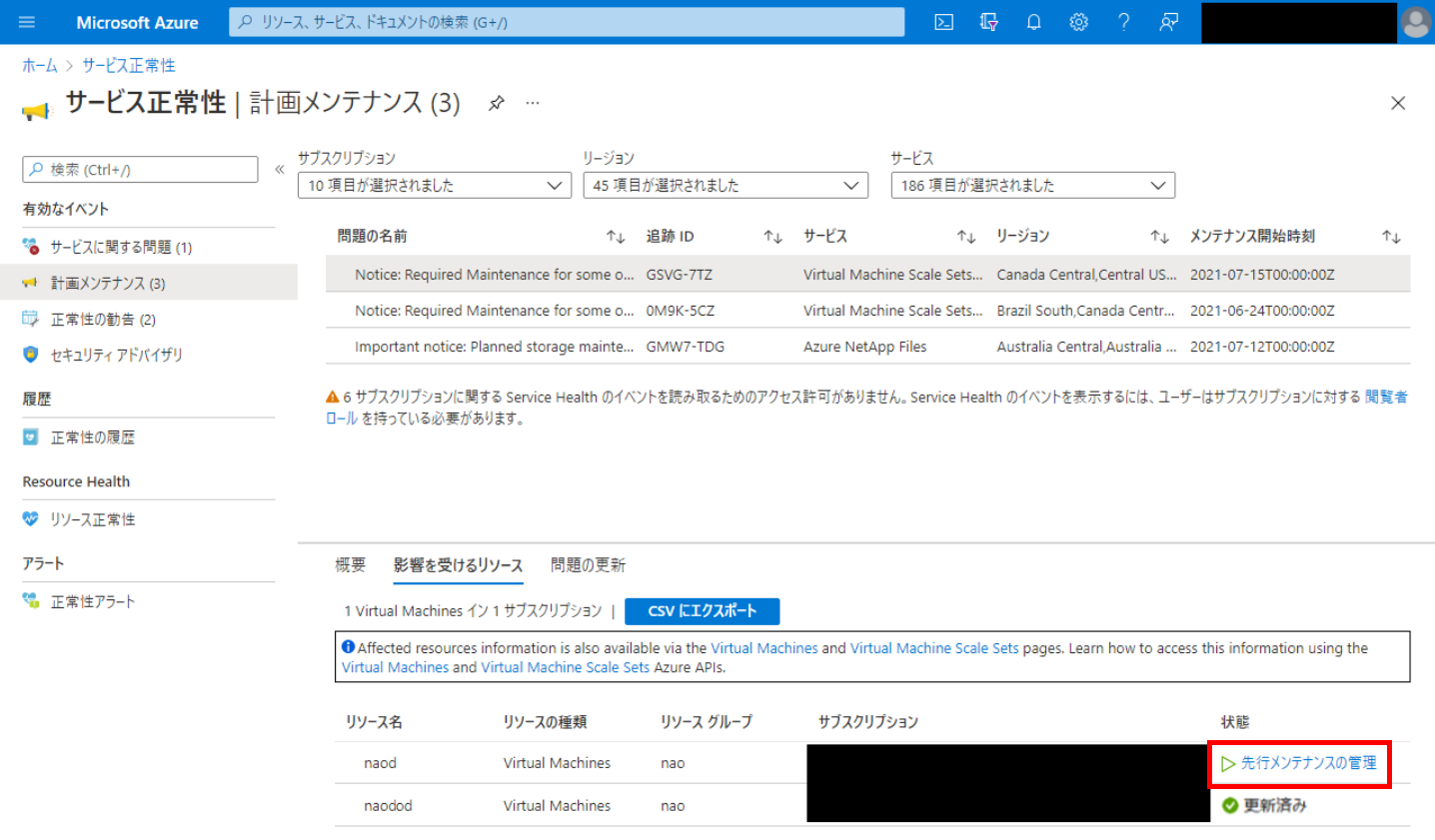This screenshot has height=840, width=1435.
Task: Open the user account avatar
Action: click(1416, 22)
